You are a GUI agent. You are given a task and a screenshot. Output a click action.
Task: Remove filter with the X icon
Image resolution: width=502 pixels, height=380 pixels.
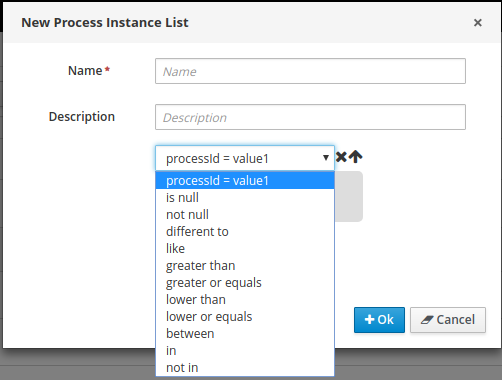click(x=341, y=157)
